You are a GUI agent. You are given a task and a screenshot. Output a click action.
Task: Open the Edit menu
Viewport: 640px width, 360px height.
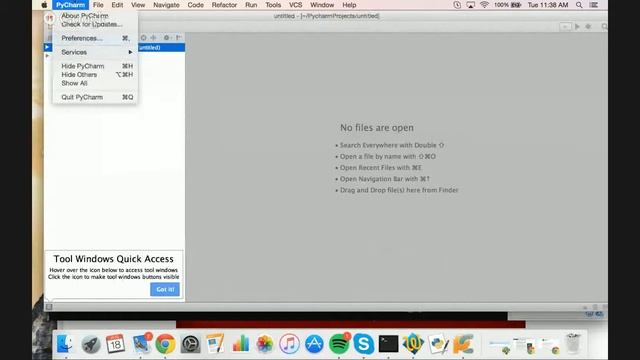[x=117, y=5]
